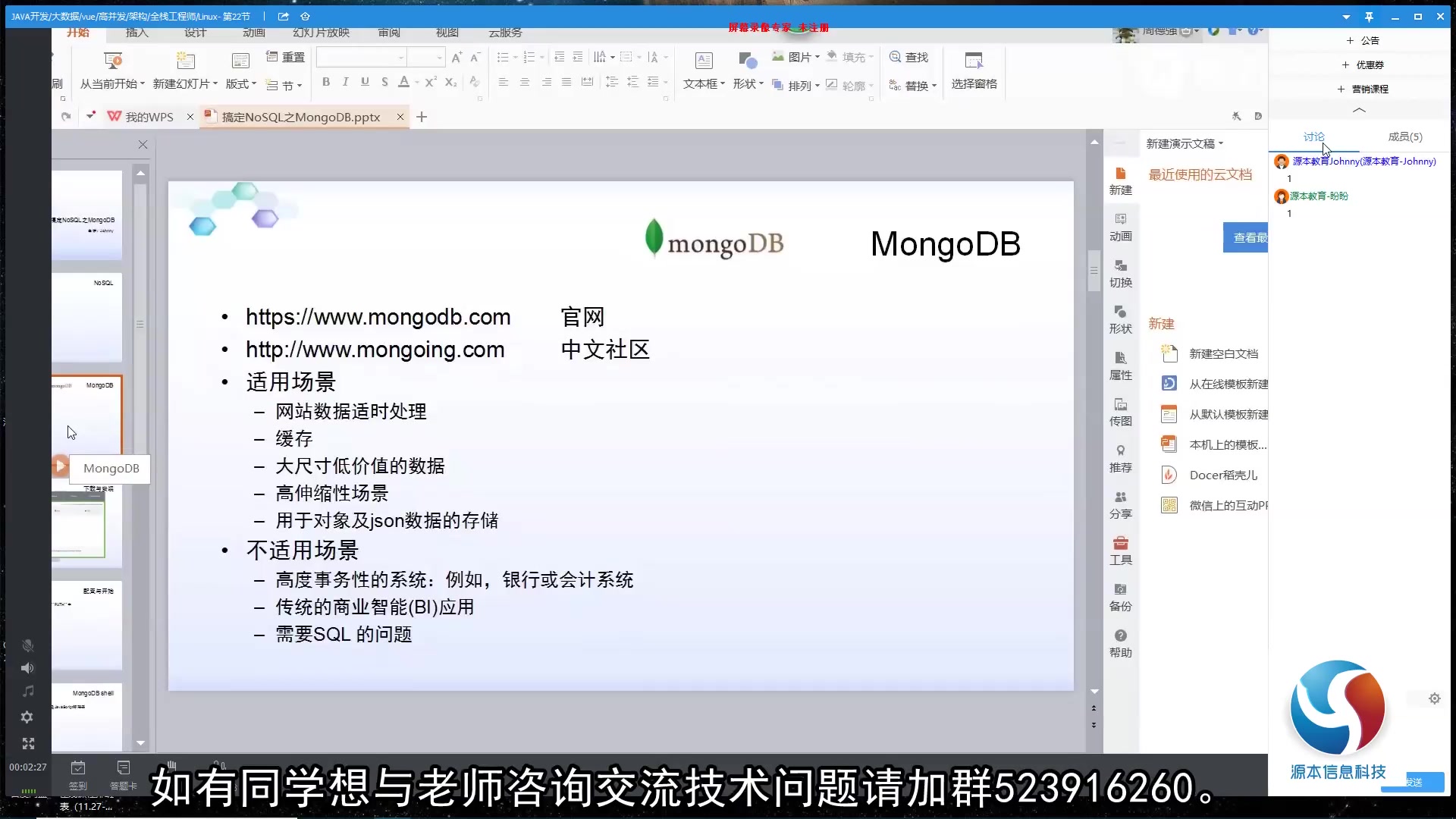The width and height of the screenshot is (1456, 819).
Task: Select the MongoDB shell slide thumbnail
Action: click(86, 717)
